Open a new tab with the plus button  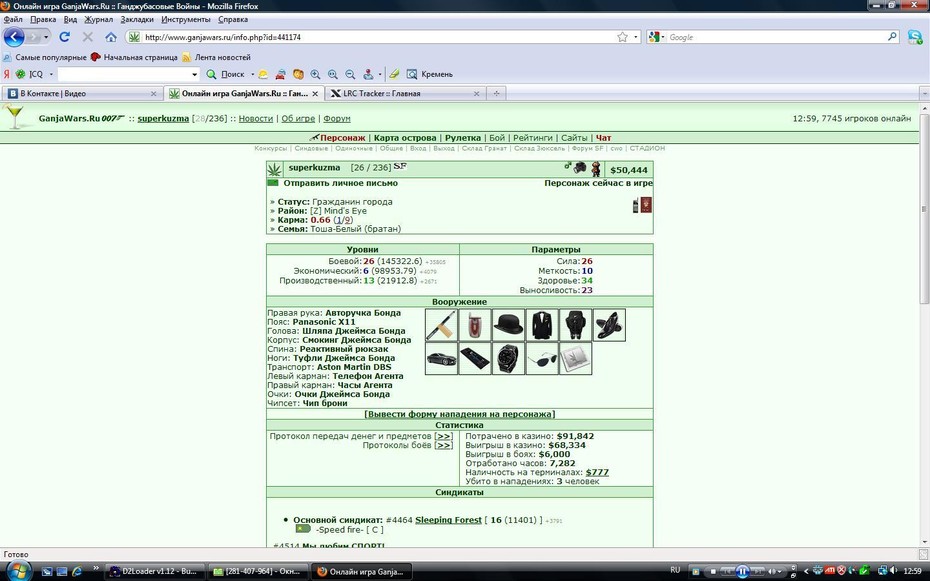[x=496, y=93]
